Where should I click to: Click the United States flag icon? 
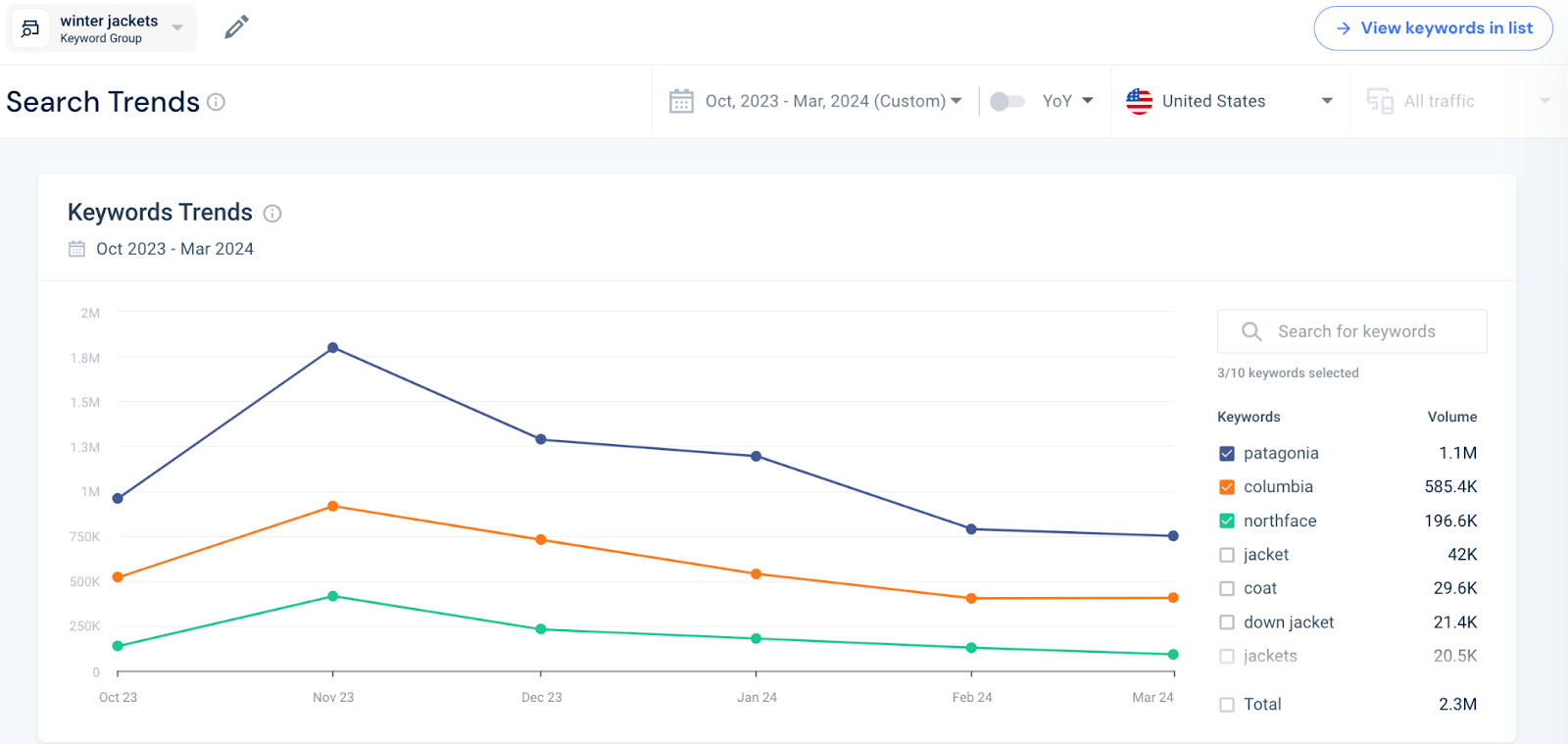tap(1139, 101)
